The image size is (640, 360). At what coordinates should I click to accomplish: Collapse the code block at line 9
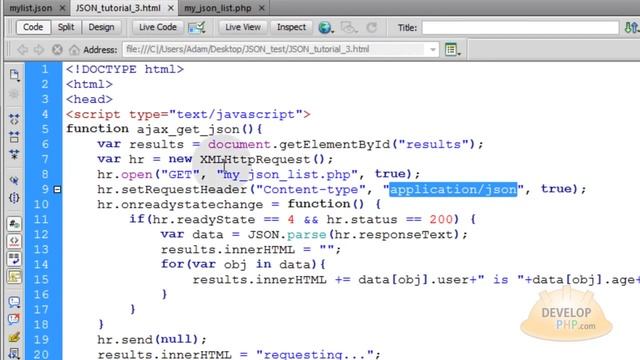[x=57, y=189]
